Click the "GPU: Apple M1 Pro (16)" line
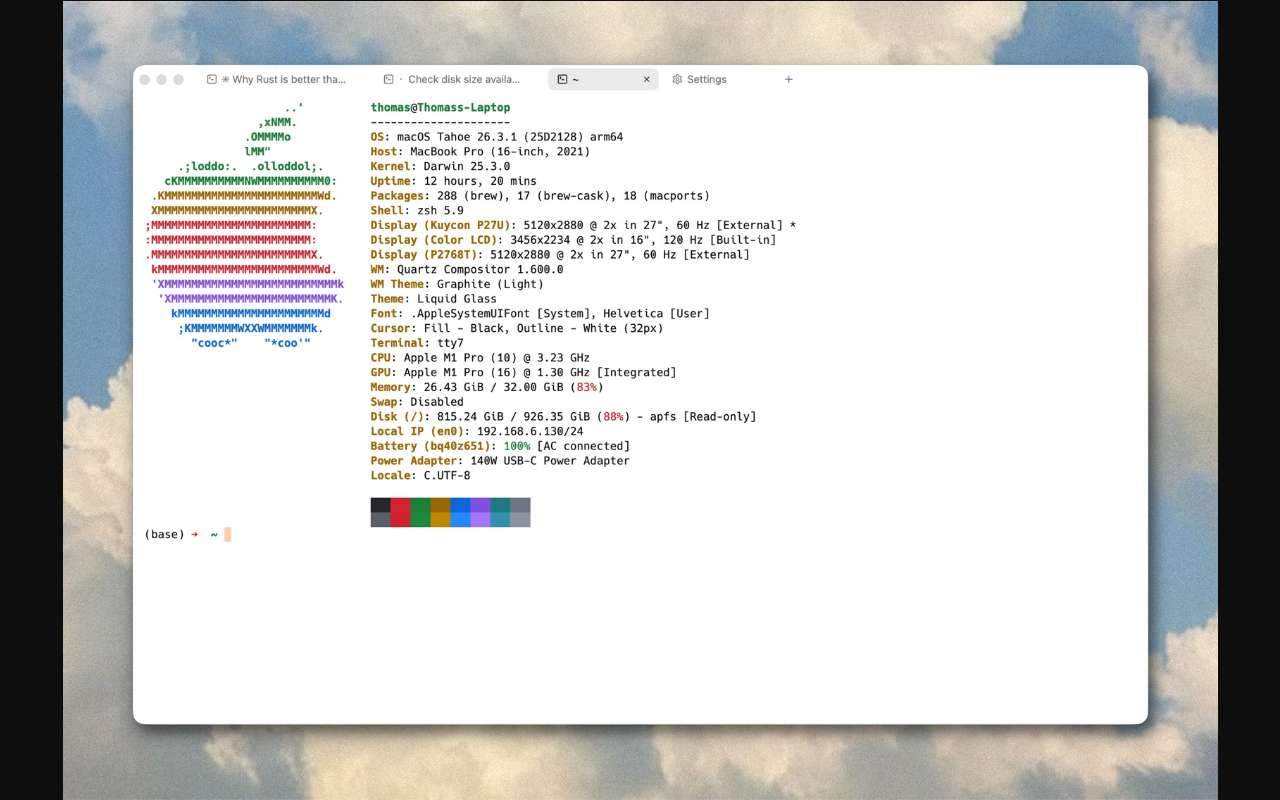The height and width of the screenshot is (800, 1280). [523, 372]
